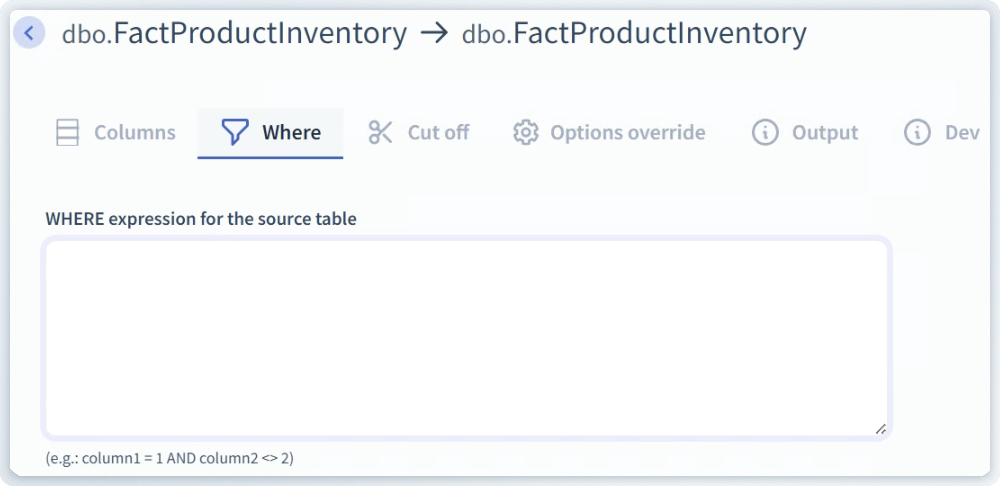Click the Options override gear icon
The width and height of the screenshot is (1000, 486).
tap(525, 133)
